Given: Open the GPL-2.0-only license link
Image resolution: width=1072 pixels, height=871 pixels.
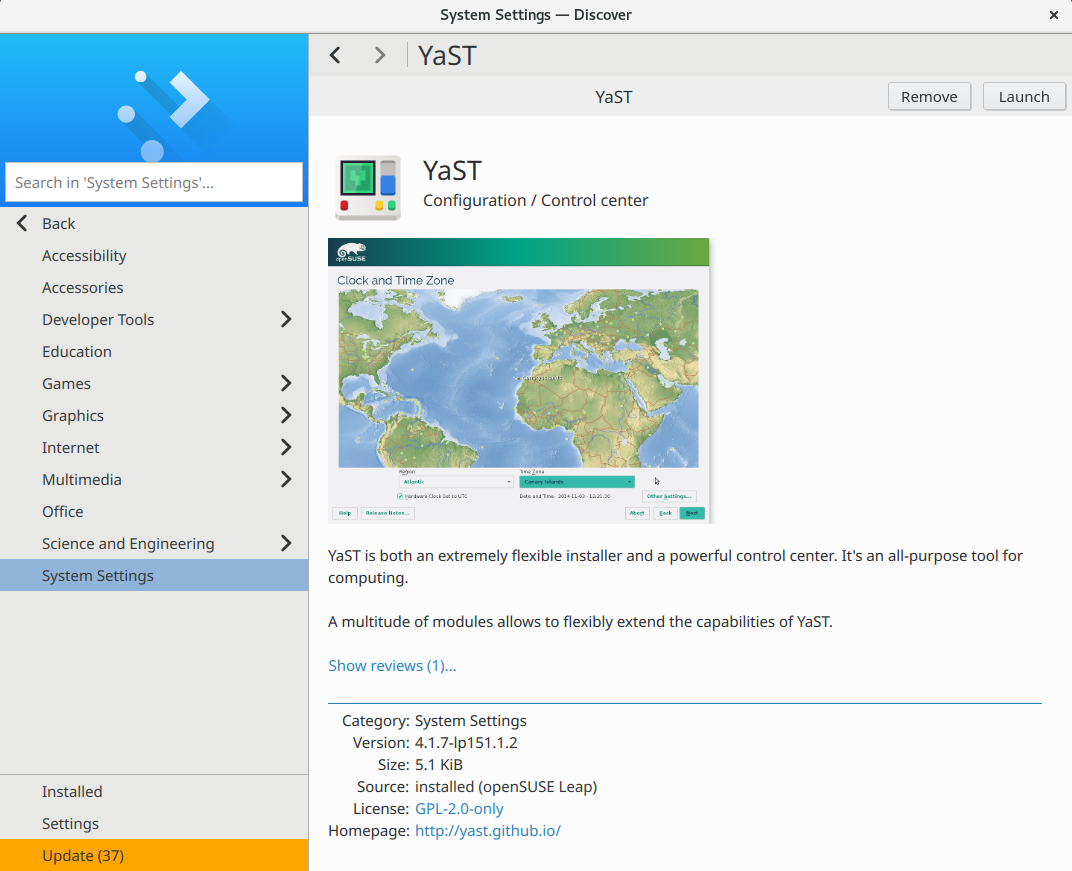Looking at the screenshot, I should (x=459, y=809).
